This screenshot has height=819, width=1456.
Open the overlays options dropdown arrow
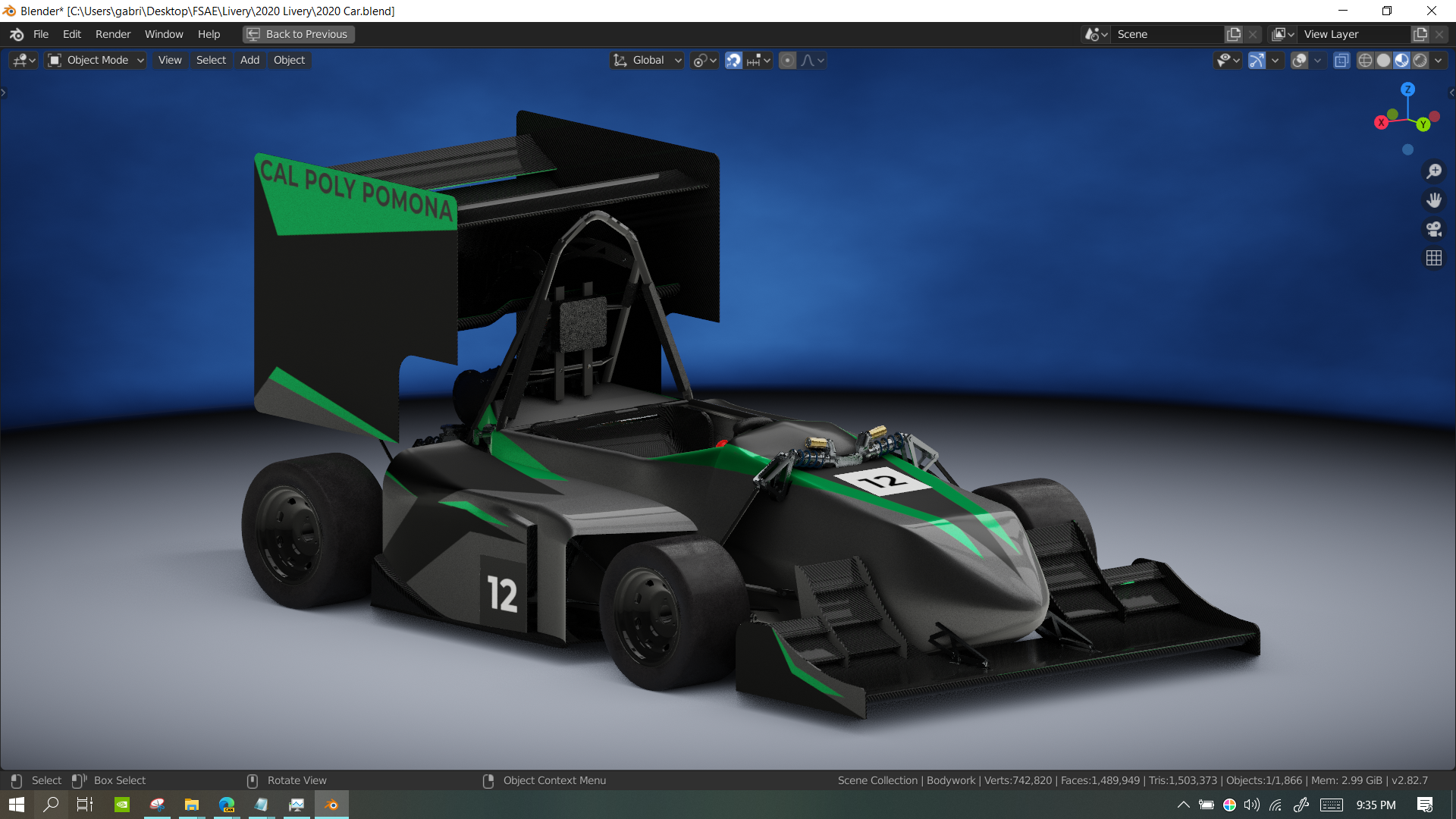coord(1317,60)
